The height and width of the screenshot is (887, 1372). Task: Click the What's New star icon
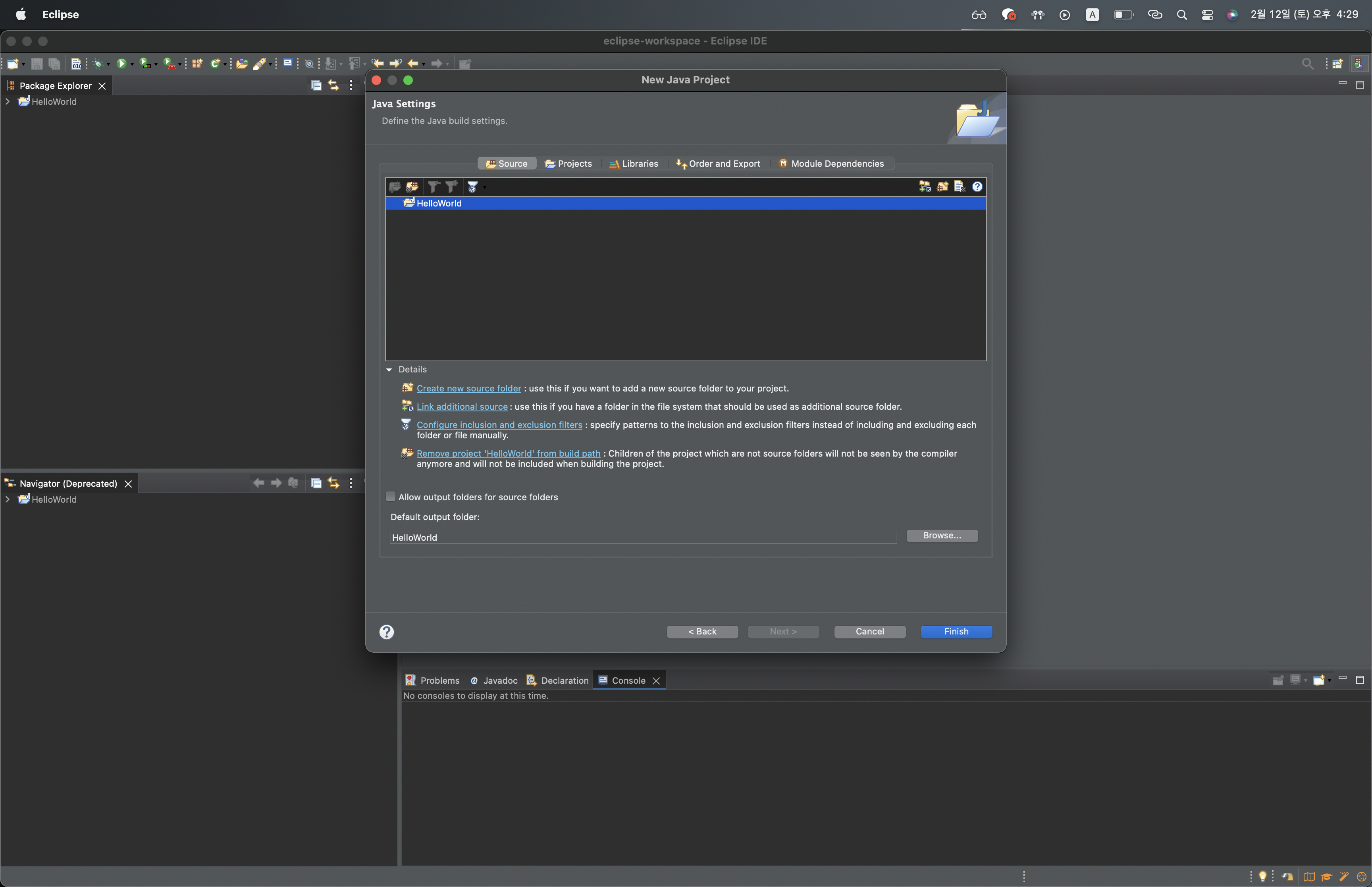pos(1362,877)
